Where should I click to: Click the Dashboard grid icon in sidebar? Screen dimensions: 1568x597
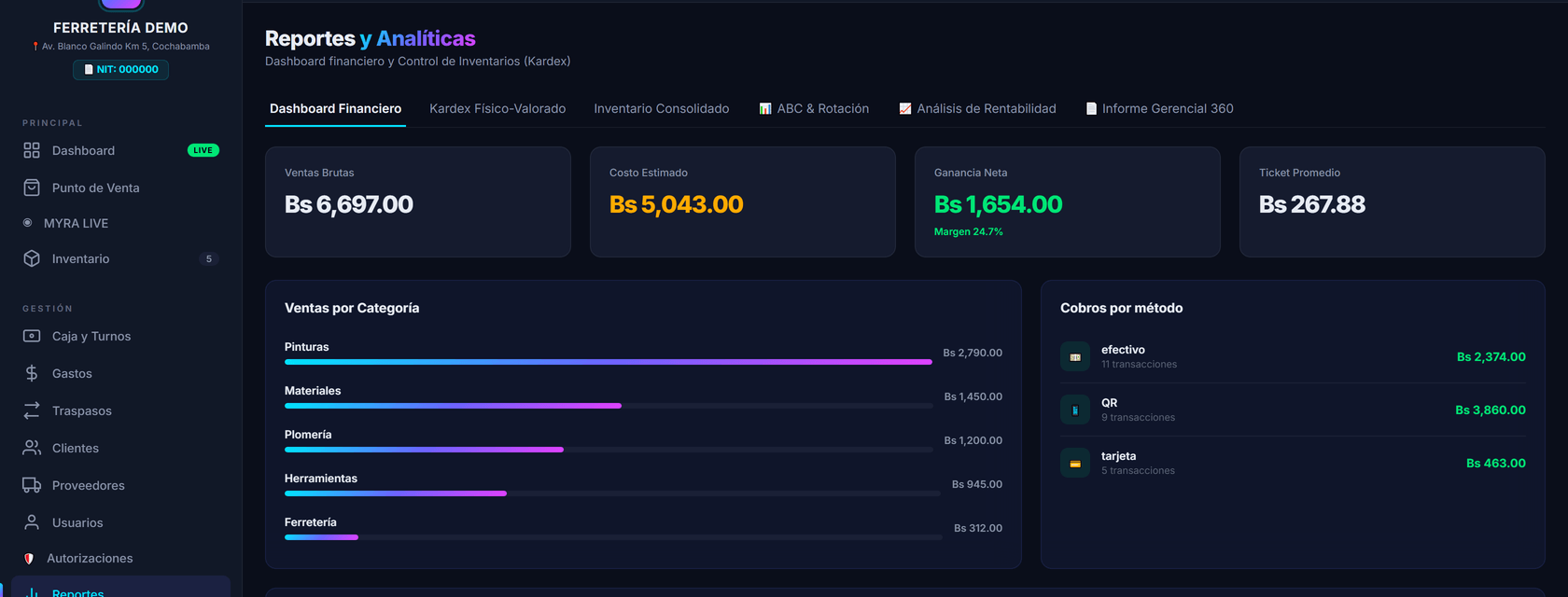[32, 150]
